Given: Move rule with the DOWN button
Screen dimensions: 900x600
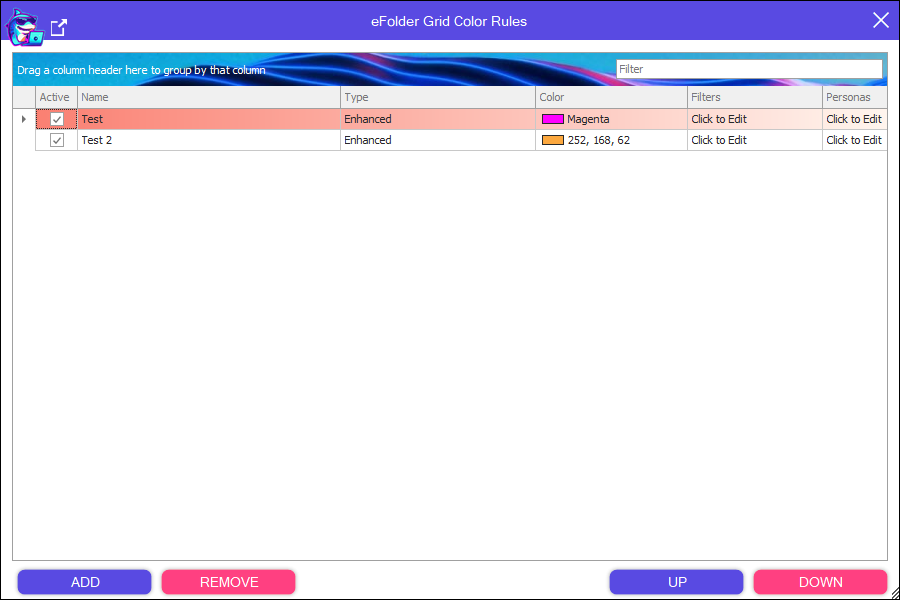Looking at the screenshot, I should [820, 582].
